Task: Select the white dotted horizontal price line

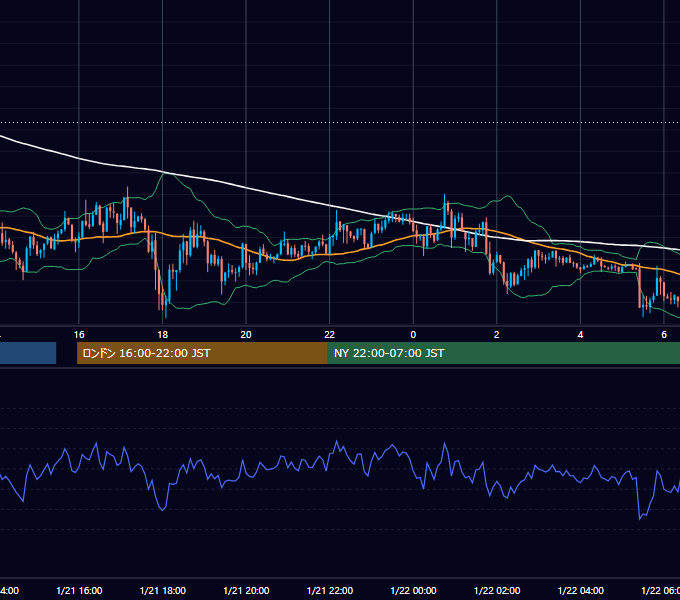Action: point(340,123)
